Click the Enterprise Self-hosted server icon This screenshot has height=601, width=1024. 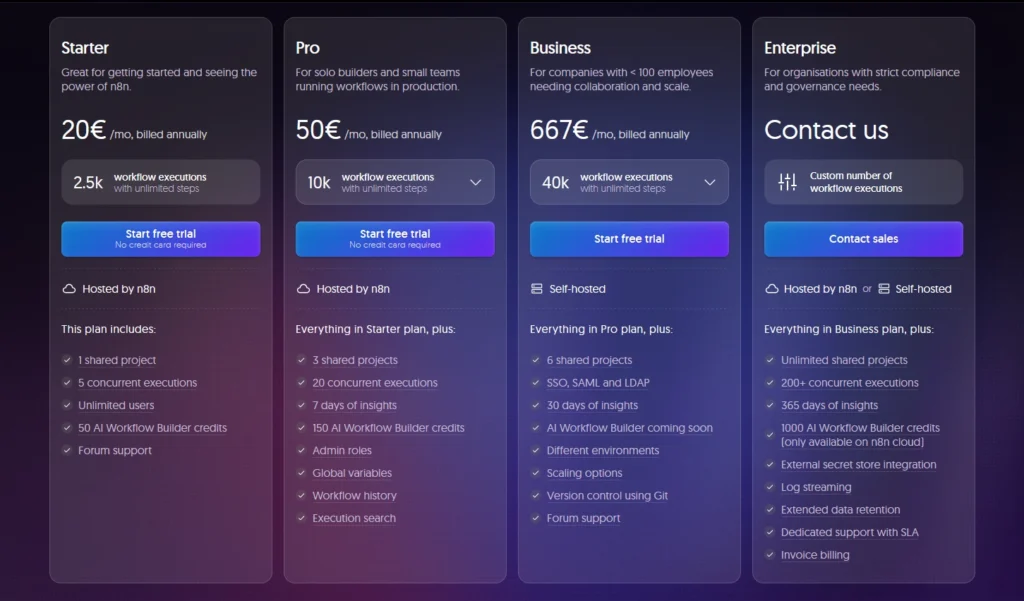click(x=883, y=289)
